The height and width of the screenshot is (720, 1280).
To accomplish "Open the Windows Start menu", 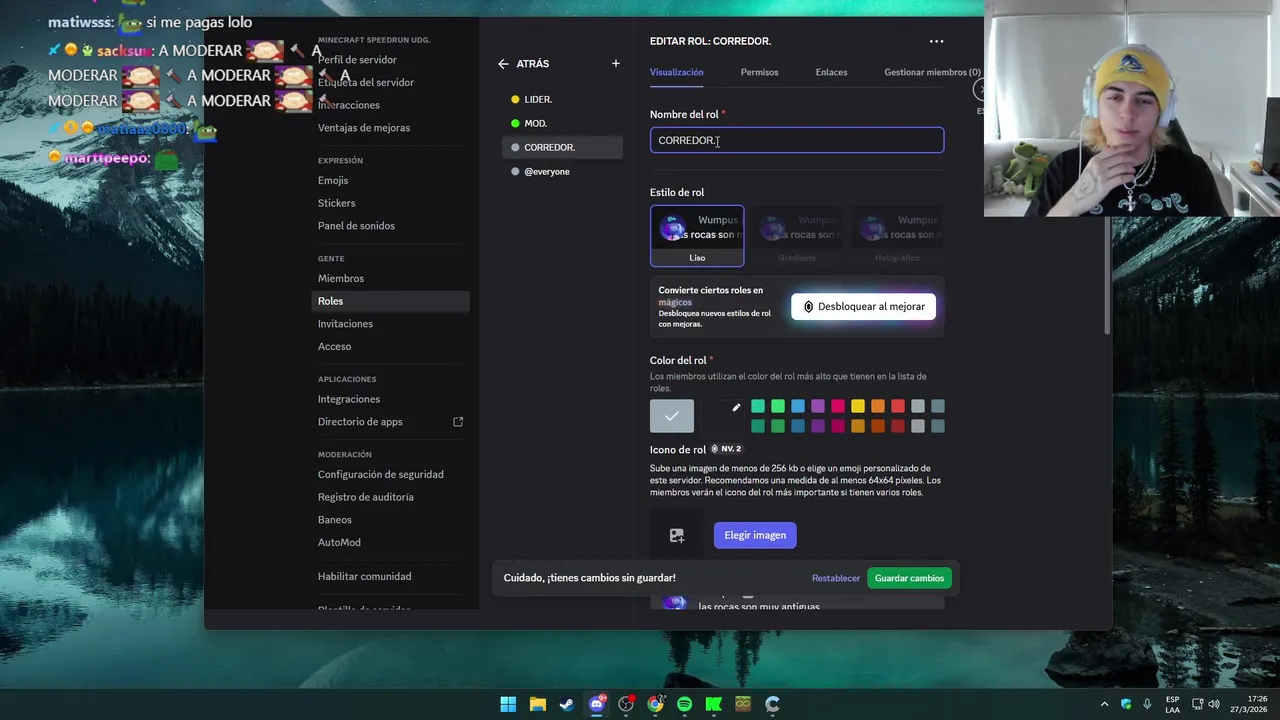I will click(508, 704).
